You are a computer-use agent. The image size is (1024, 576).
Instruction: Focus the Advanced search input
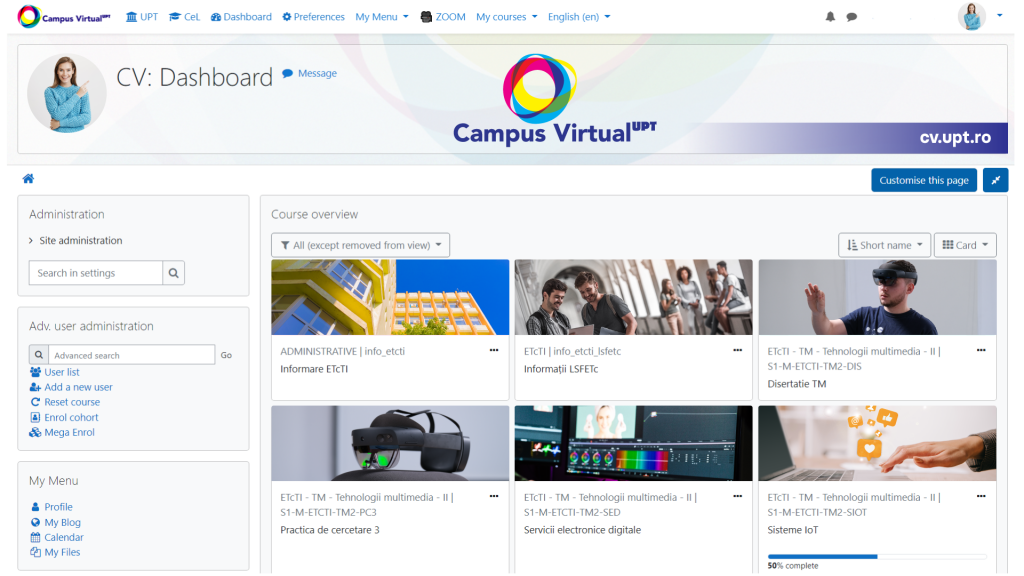[132, 355]
